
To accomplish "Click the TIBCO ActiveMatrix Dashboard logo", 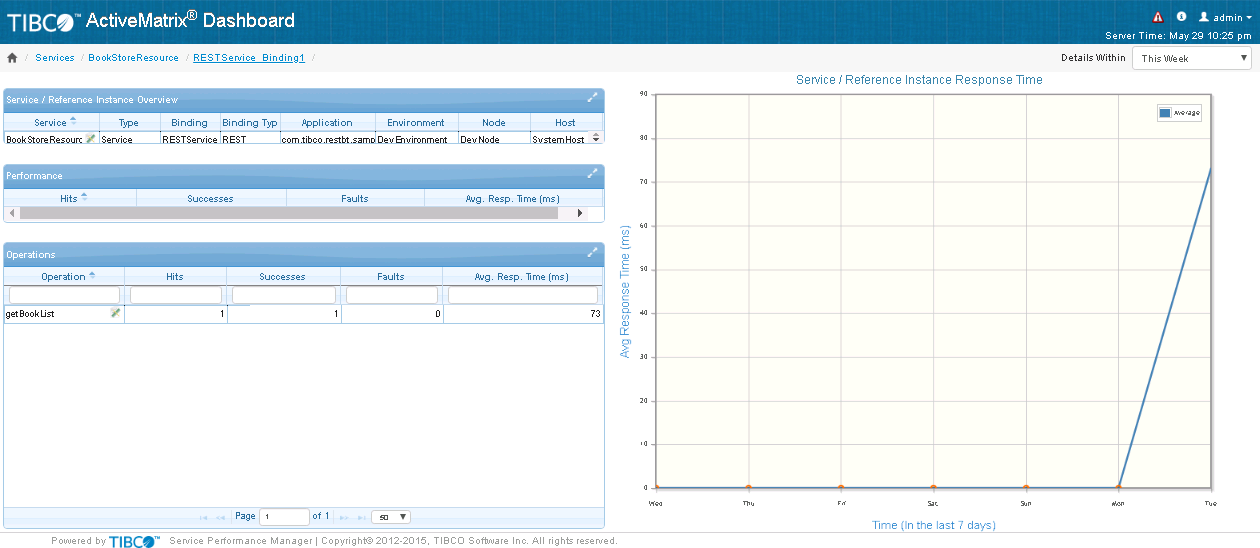I will click(x=151, y=21).
